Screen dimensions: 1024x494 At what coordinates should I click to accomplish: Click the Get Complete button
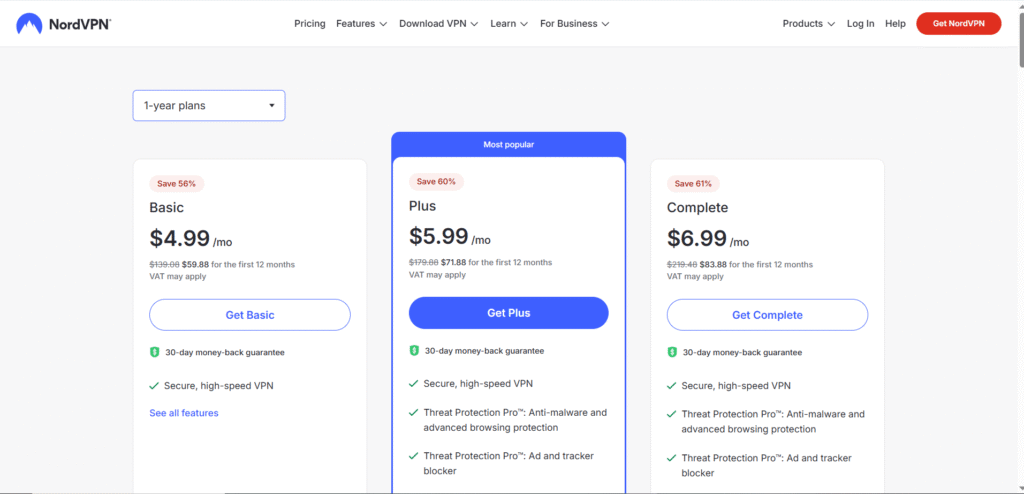[x=767, y=315]
